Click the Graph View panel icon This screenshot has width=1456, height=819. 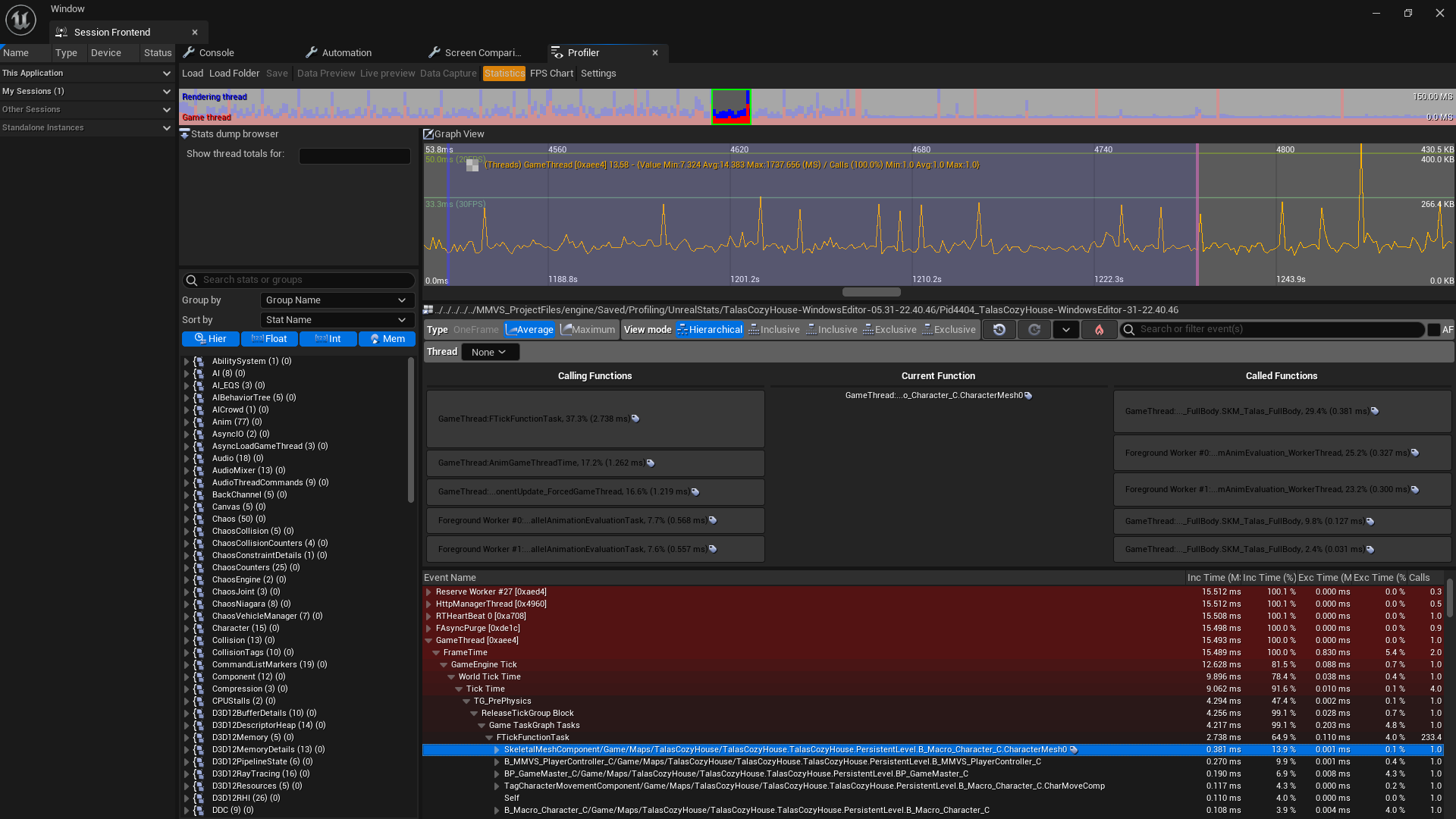click(x=428, y=133)
